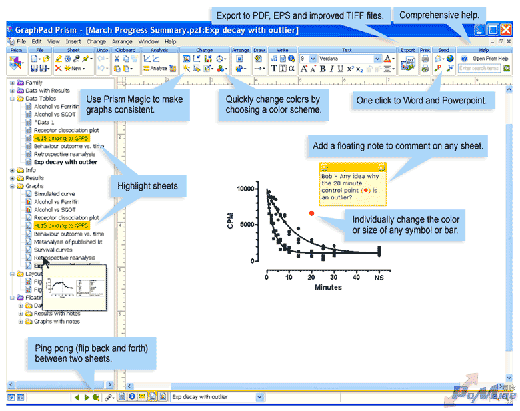The image size is (520, 411).
Task: Open the Change menu
Action: [x=96, y=41]
